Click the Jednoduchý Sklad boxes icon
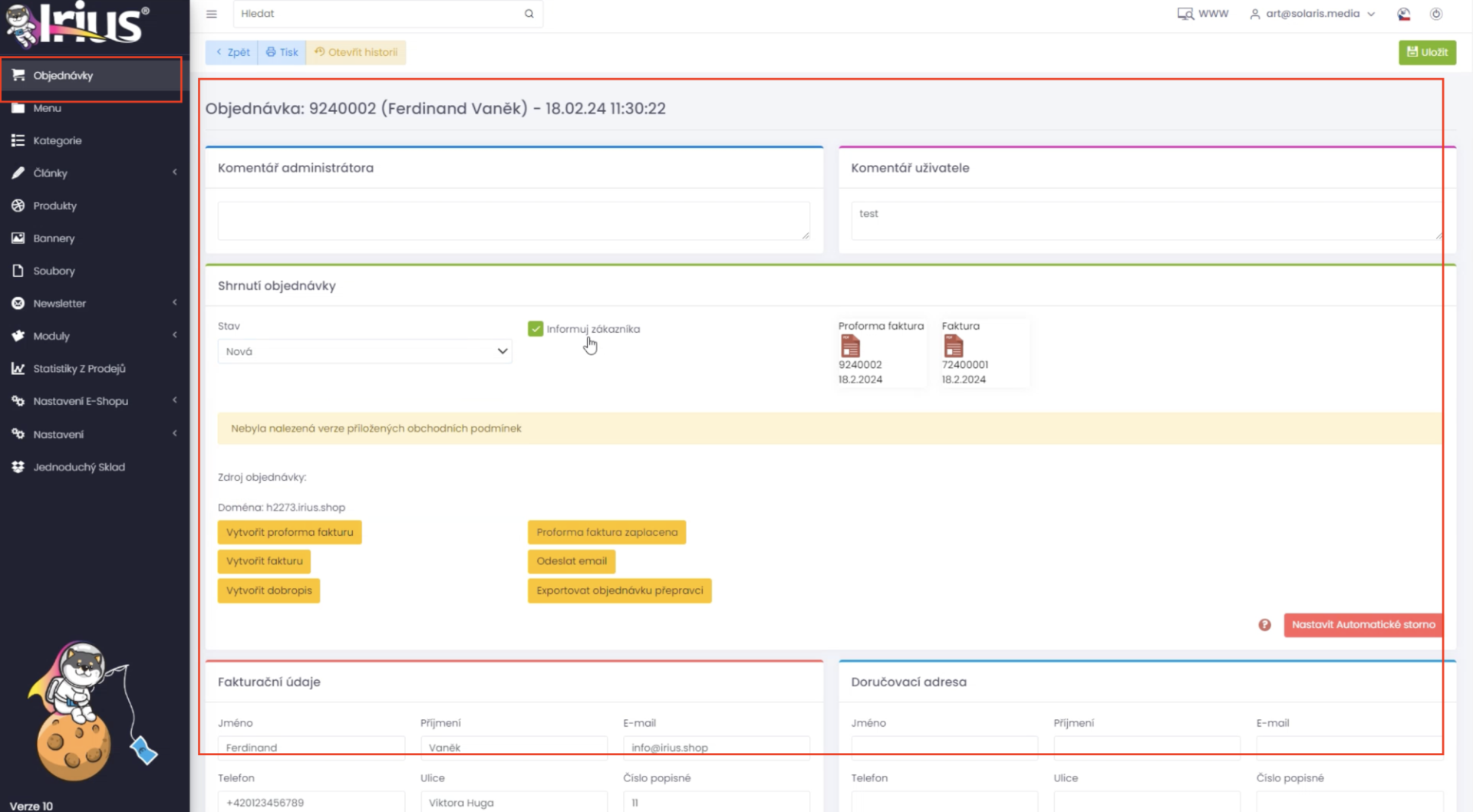Viewport: 1473px width, 812px height. (x=18, y=467)
